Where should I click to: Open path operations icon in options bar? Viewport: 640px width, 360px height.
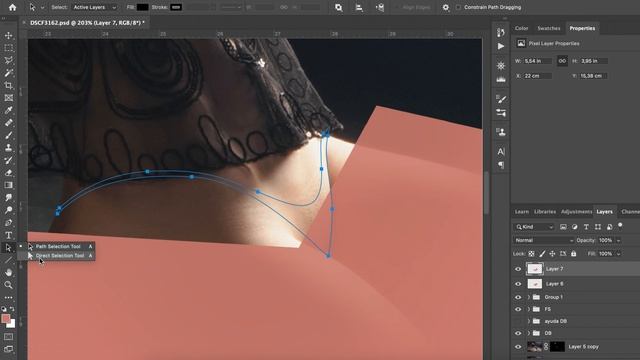338,7
